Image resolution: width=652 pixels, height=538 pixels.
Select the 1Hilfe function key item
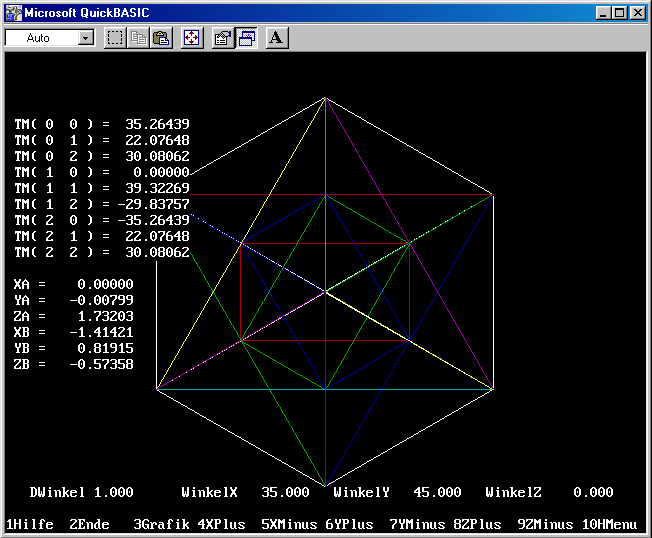tap(30, 524)
